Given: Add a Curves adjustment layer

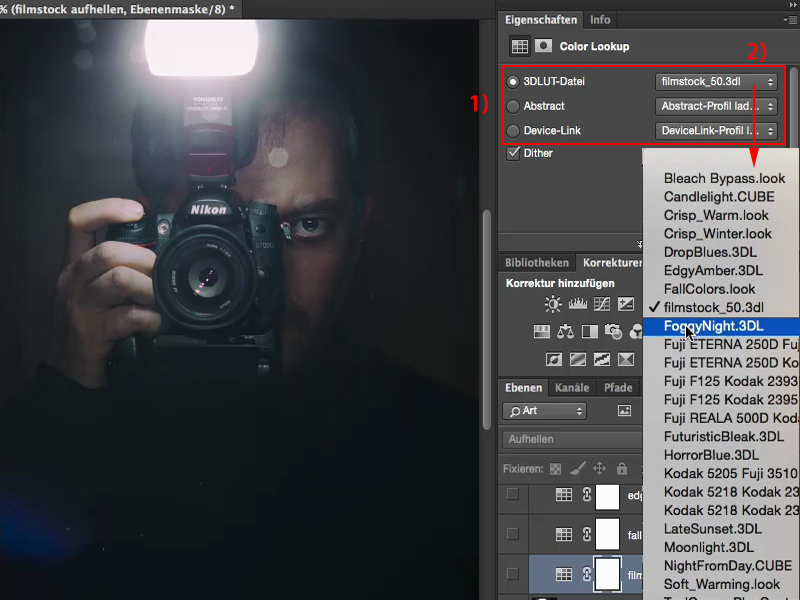Looking at the screenshot, I should coord(602,304).
